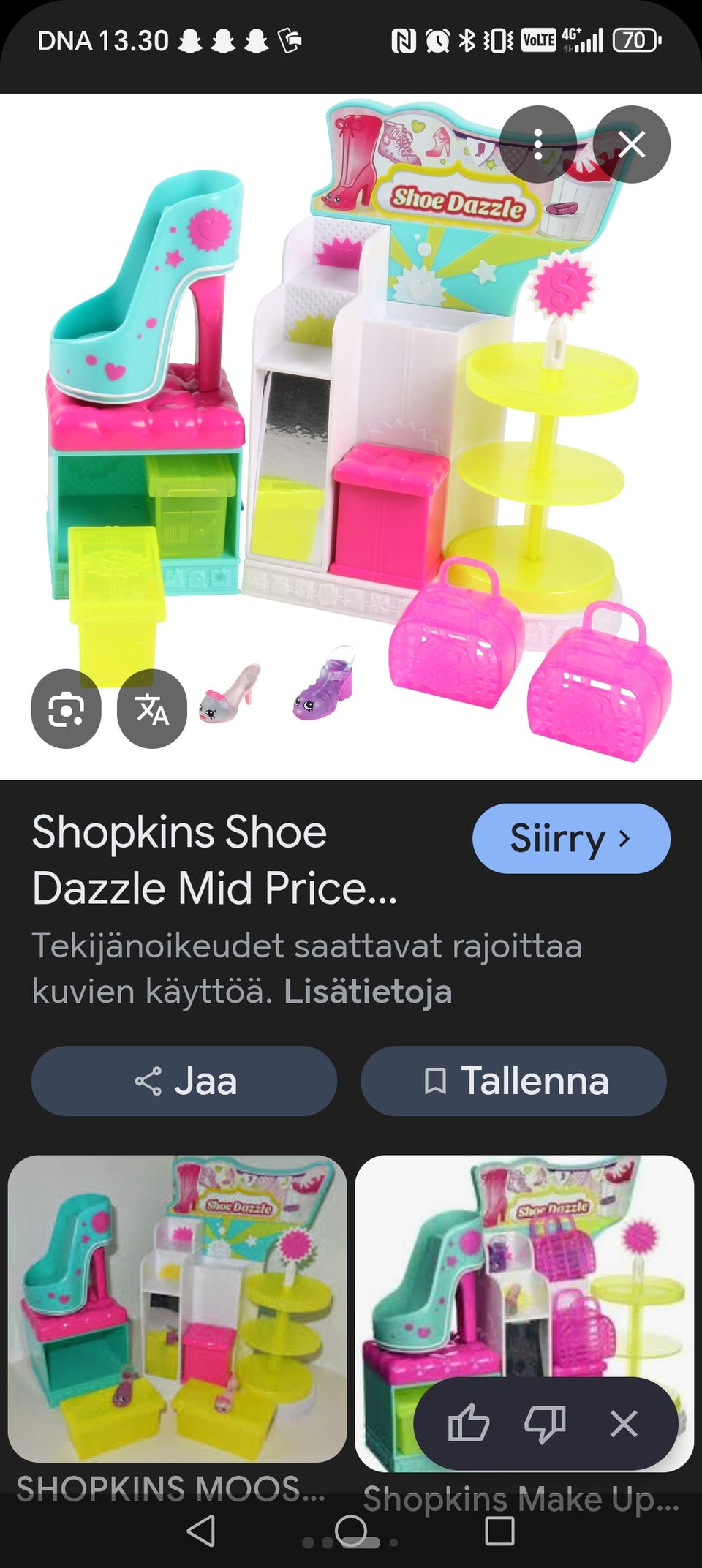The width and height of the screenshot is (702, 1568).
Task: Tap the translate image icon
Action: tap(152, 709)
